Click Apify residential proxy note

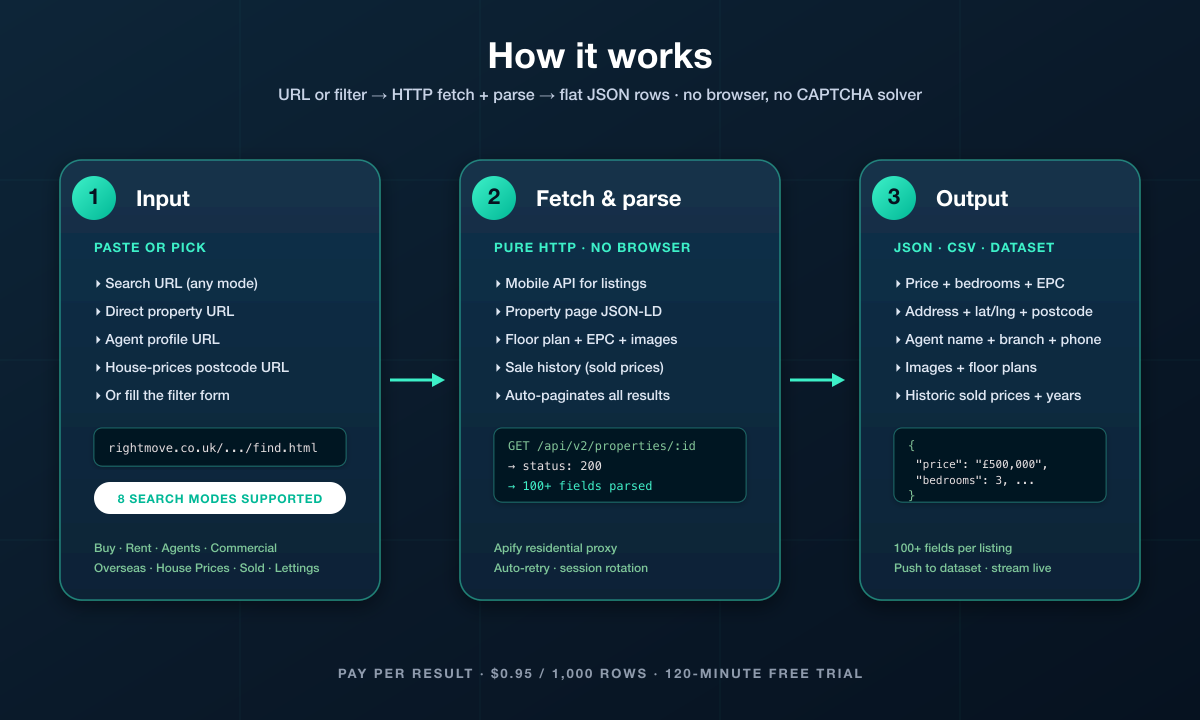[556, 548]
